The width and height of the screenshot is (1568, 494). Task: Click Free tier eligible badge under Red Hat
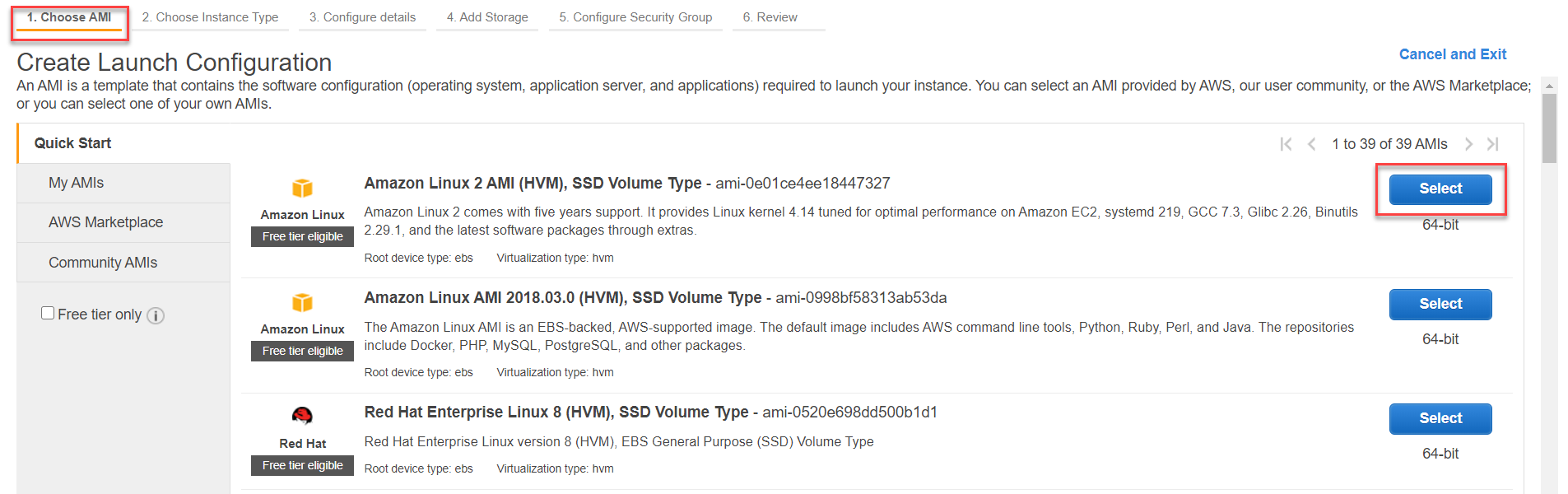[303, 465]
